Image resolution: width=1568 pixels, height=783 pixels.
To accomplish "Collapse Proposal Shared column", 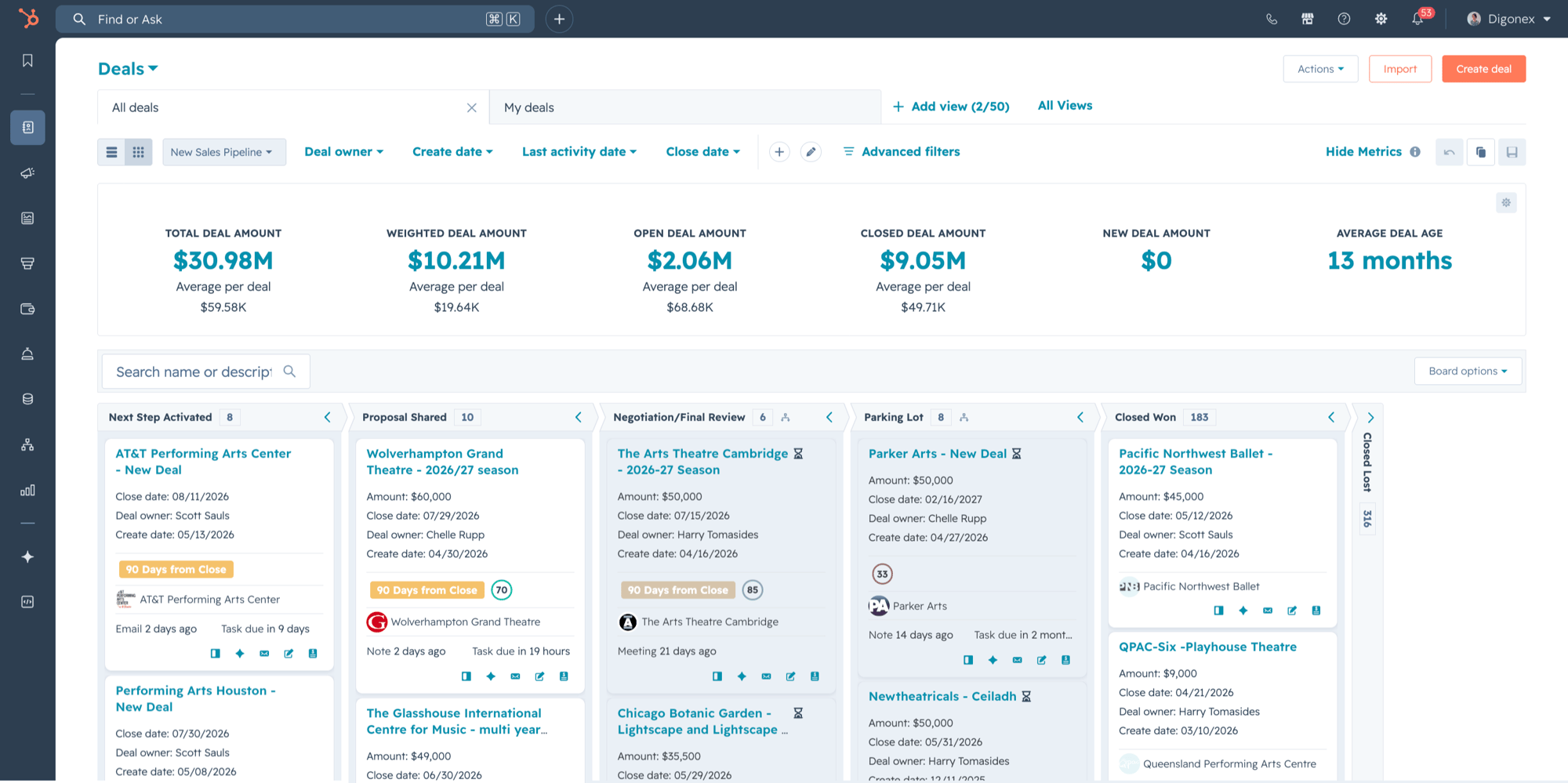I will pyautogui.click(x=579, y=418).
